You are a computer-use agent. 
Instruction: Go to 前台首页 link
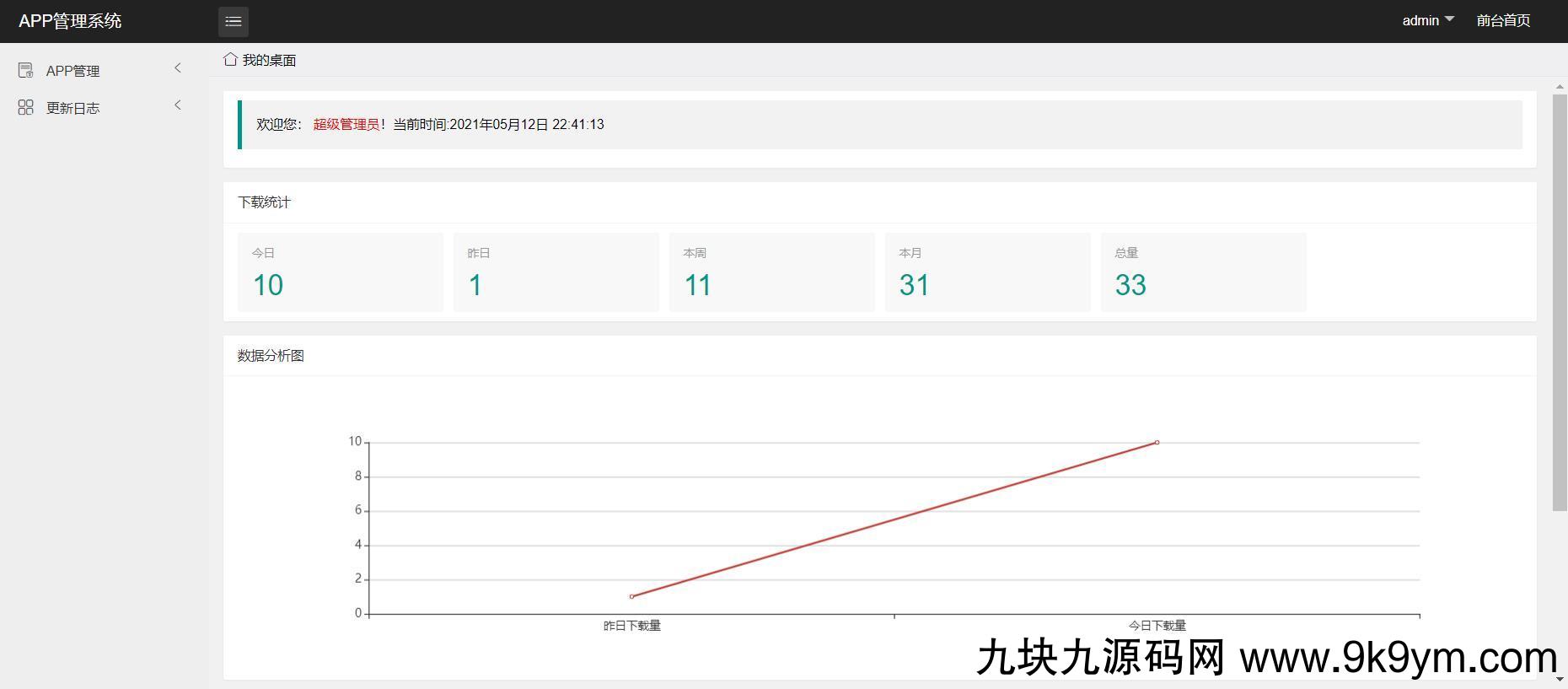click(x=1503, y=20)
